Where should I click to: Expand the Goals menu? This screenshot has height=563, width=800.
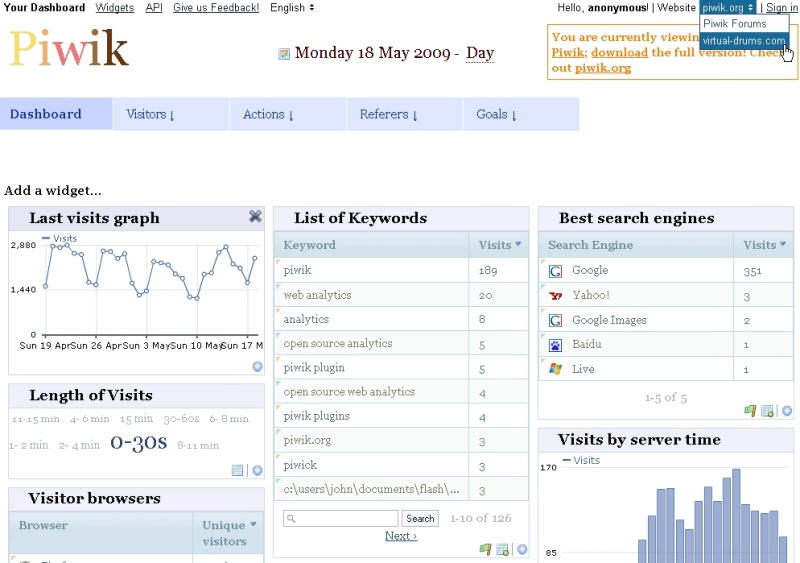(521, 114)
